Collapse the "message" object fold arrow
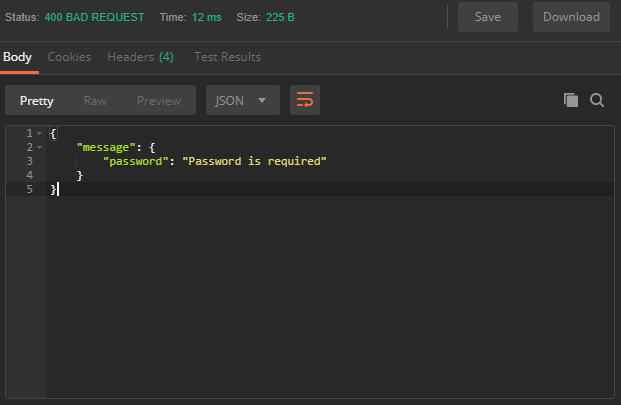This screenshot has height=405, width=621. pyautogui.click(x=40, y=148)
